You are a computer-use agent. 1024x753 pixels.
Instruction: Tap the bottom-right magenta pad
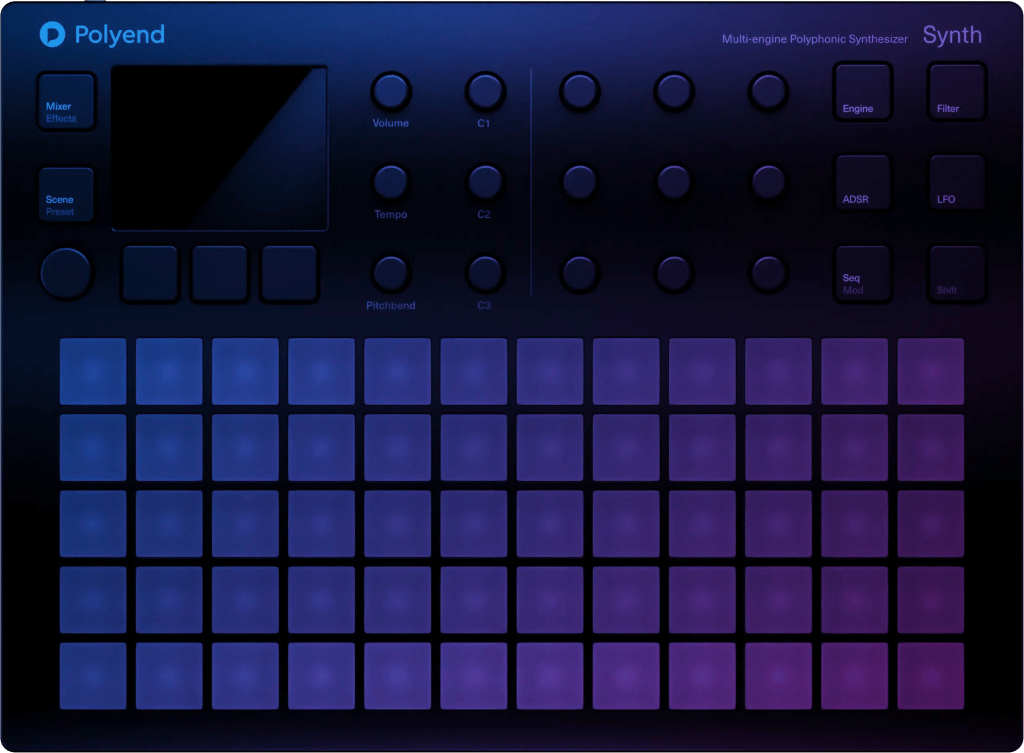pos(930,676)
